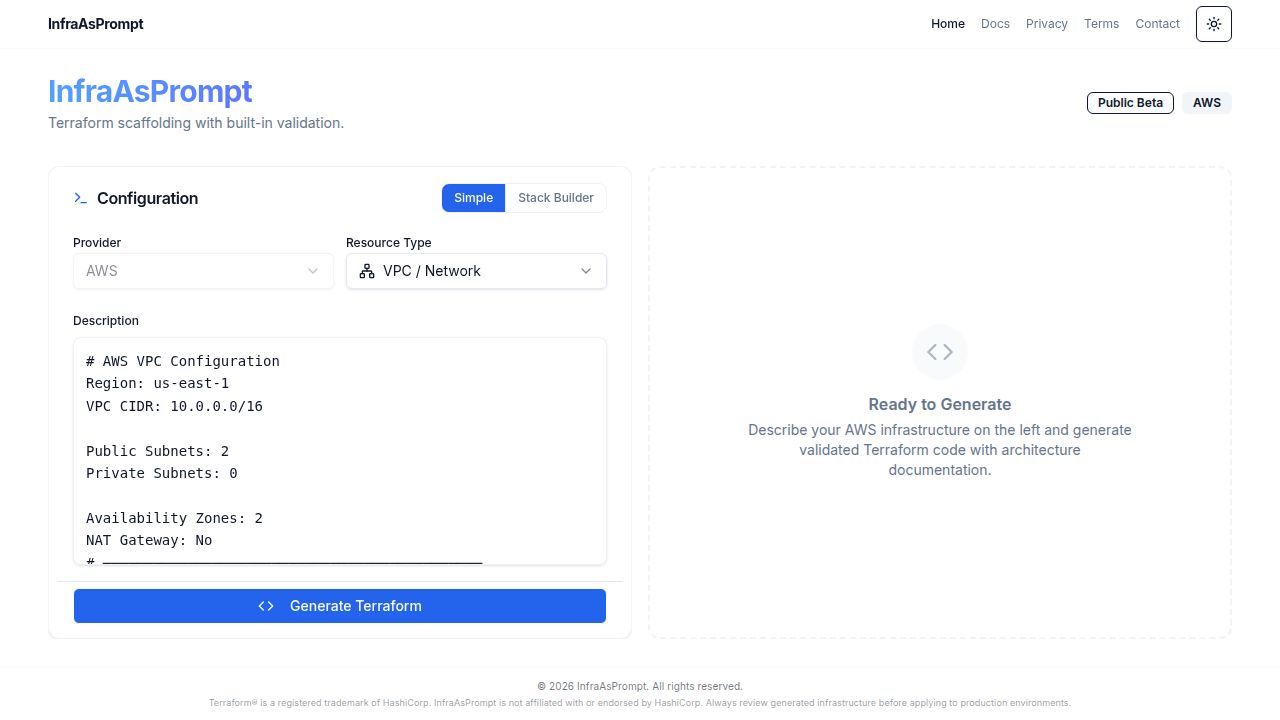Image resolution: width=1280 pixels, height=720 pixels.
Task: Open the Provider AWS dropdown
Action: click(x=203, y=271)
